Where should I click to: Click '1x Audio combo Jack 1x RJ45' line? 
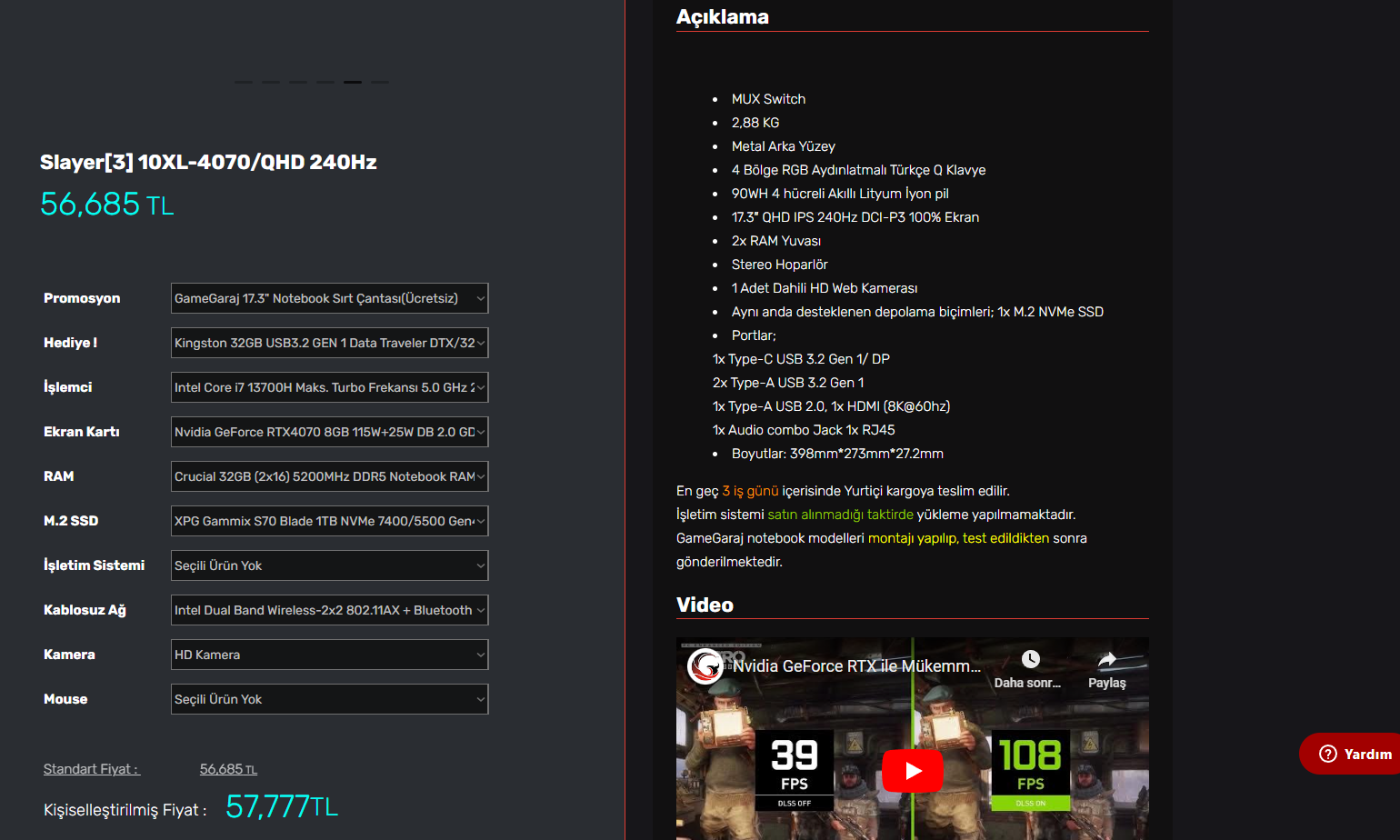tap(804, 430)
